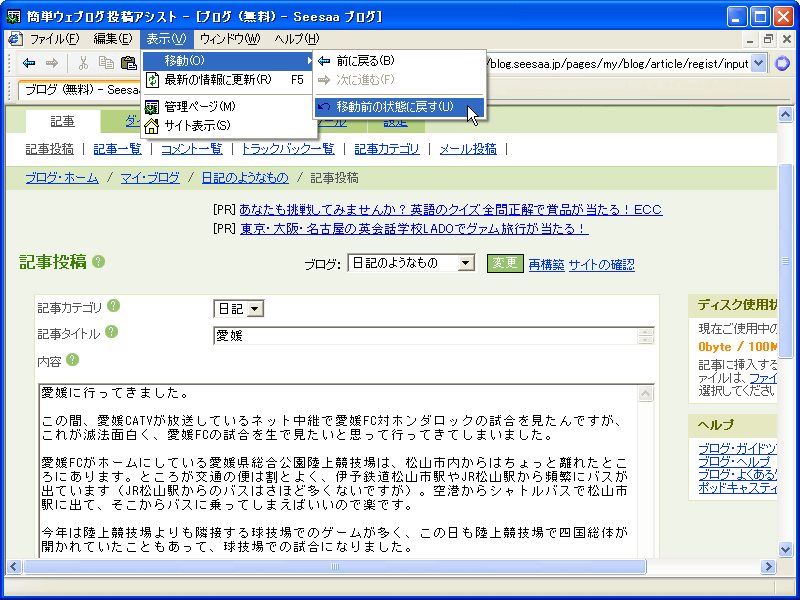Open the ブログ・よくある link in help panel
The width and height of the screenshot is (800, 600).
(x=738, y=474)
